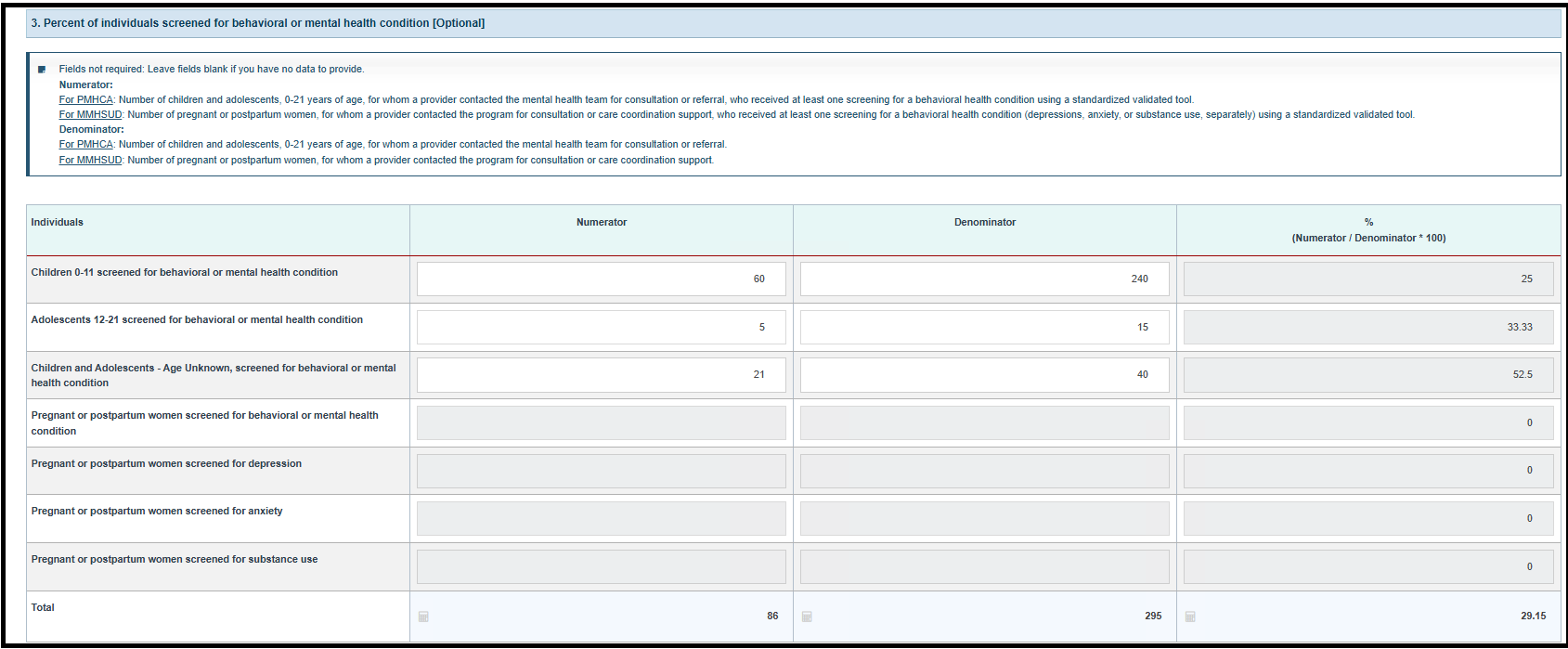Click disabled denominator for women behavioral or mental health condition
Screen dimensions: 1568x649
click(985, 422)
